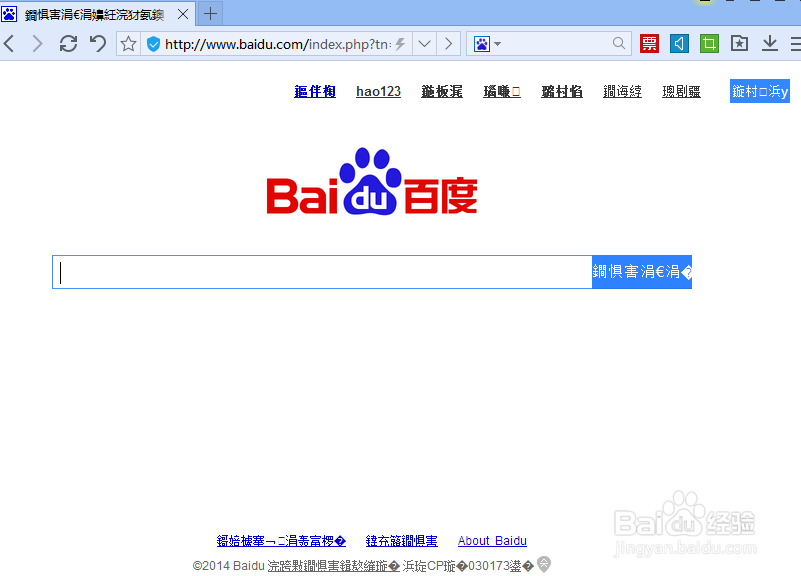Bookmark the page with the star icon
Viewport: 801px width, 576px height.
(x=128, y=44)
